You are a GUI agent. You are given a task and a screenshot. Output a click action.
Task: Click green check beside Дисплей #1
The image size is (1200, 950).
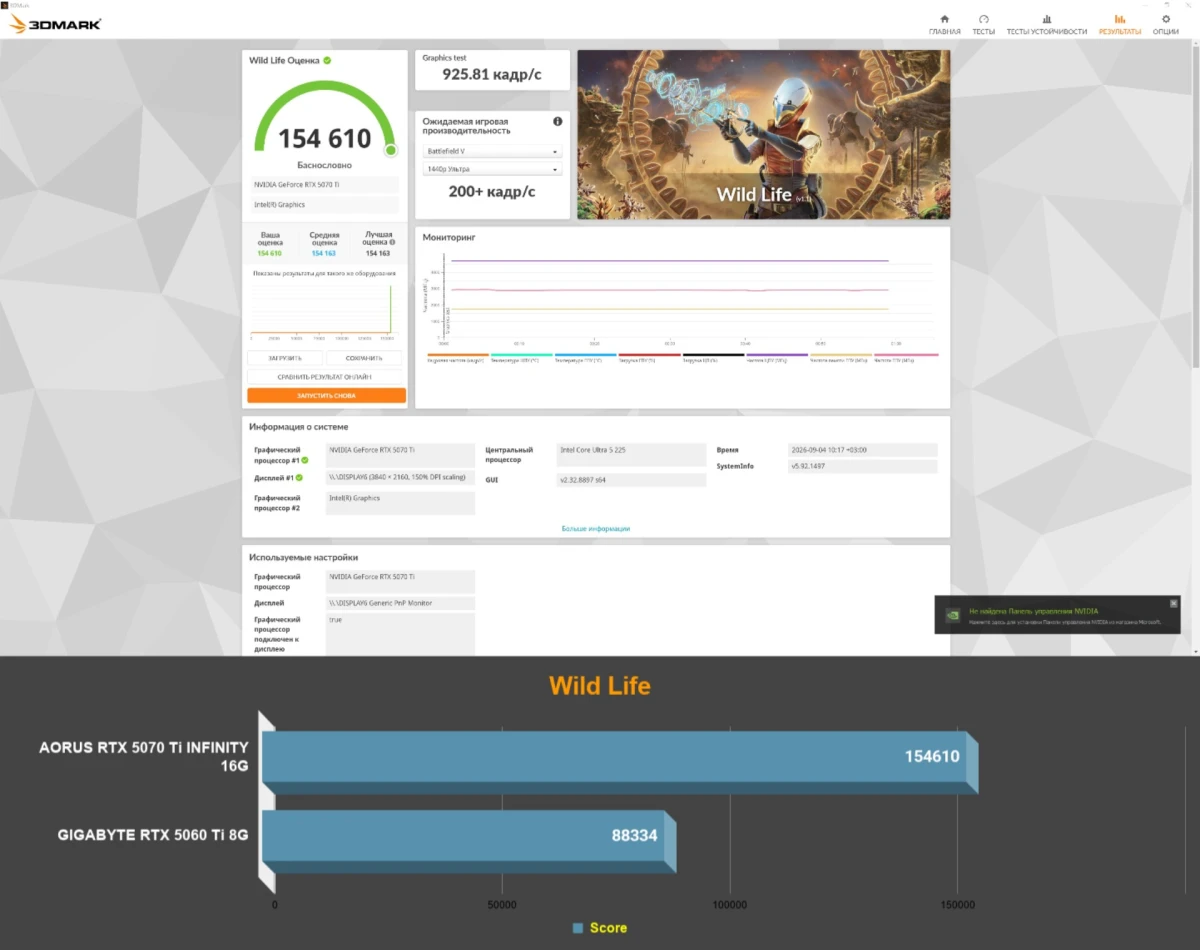tap(298, 477)
